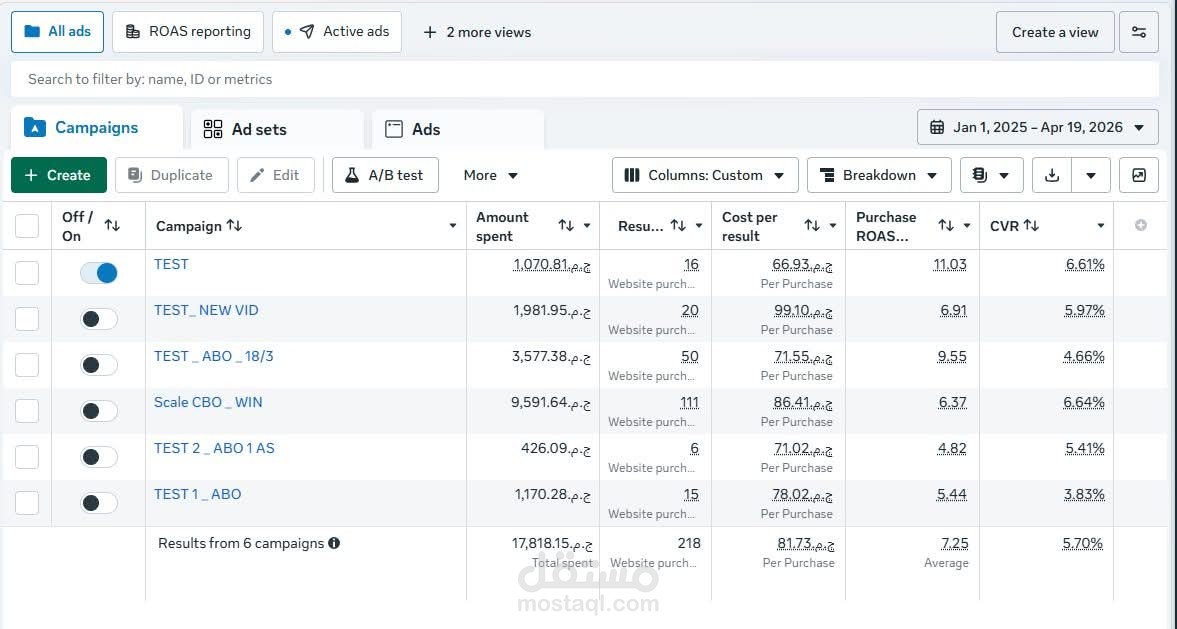Check the select-all campaigns checkbox

pos(27,226)
